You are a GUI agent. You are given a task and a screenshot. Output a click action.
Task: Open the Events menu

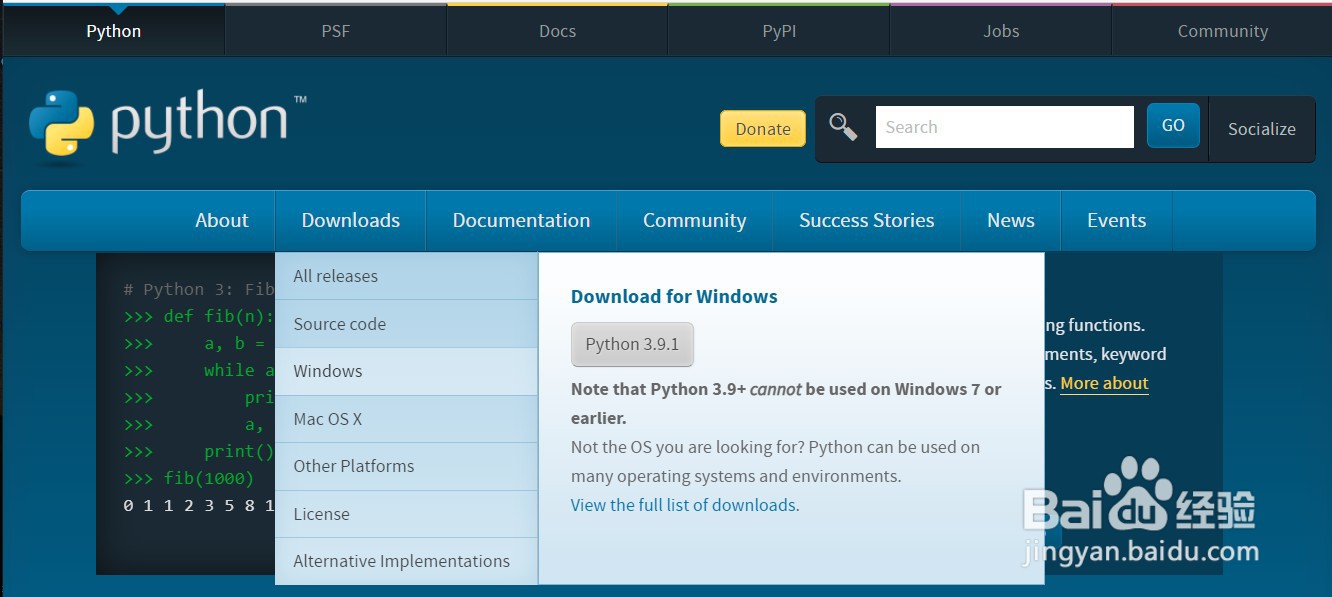pyautogui.click(x=1116, y=220)
